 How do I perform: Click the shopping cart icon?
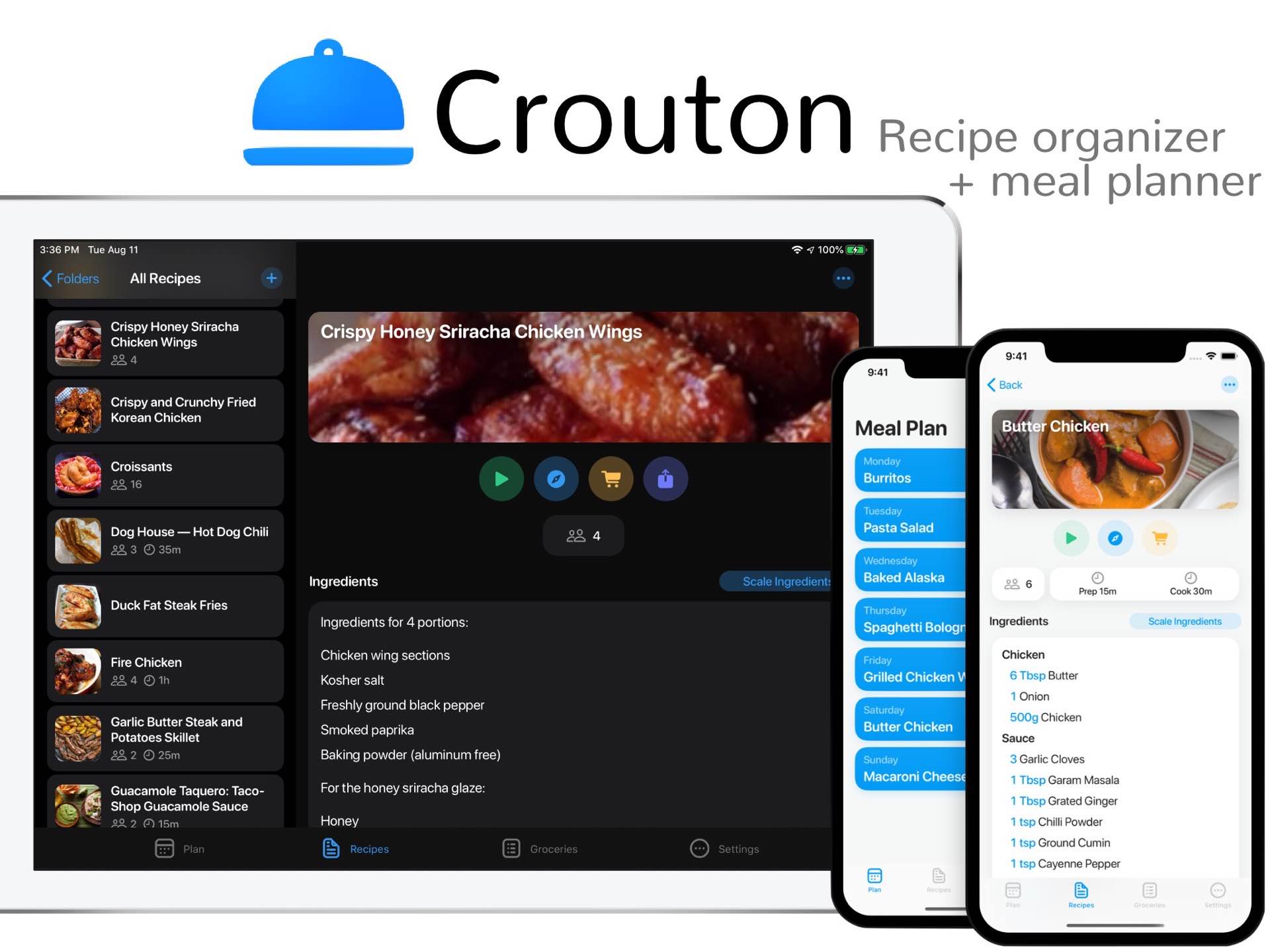coord(610,478)
